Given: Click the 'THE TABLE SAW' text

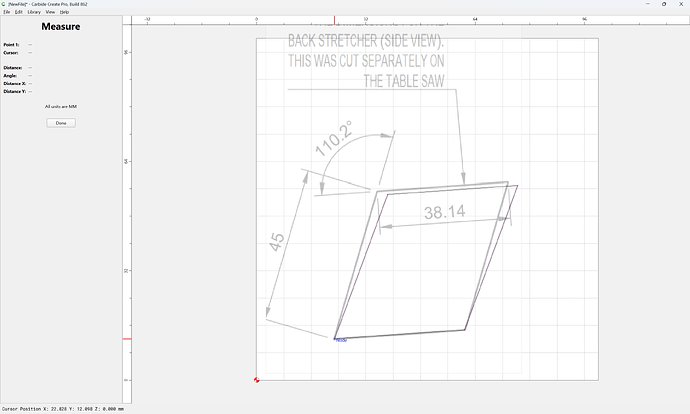Looking at the screenshot, I should pos(404,81).
